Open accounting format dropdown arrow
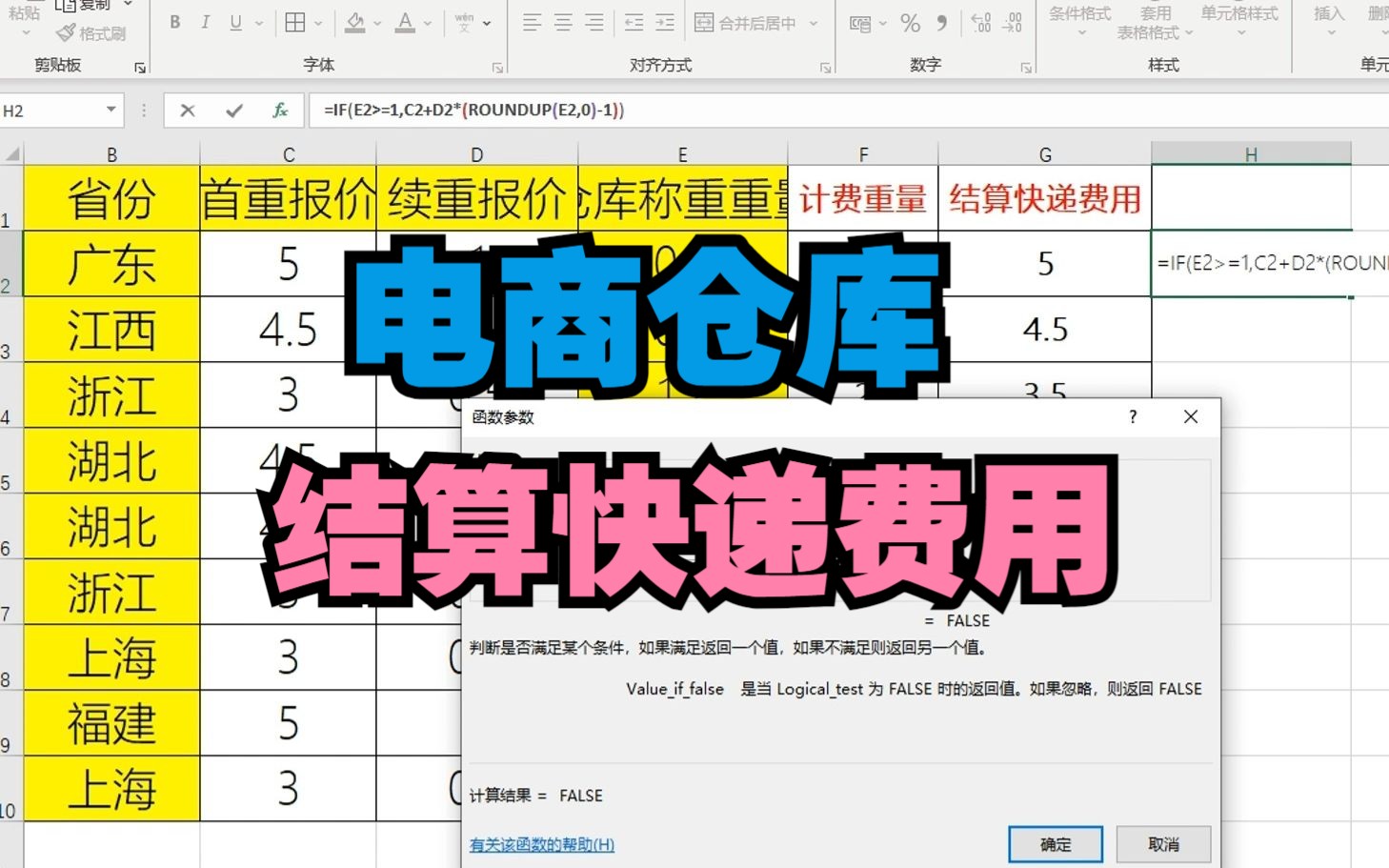Viewport: 1389px width, 868px height. click(x=883, y=23)
